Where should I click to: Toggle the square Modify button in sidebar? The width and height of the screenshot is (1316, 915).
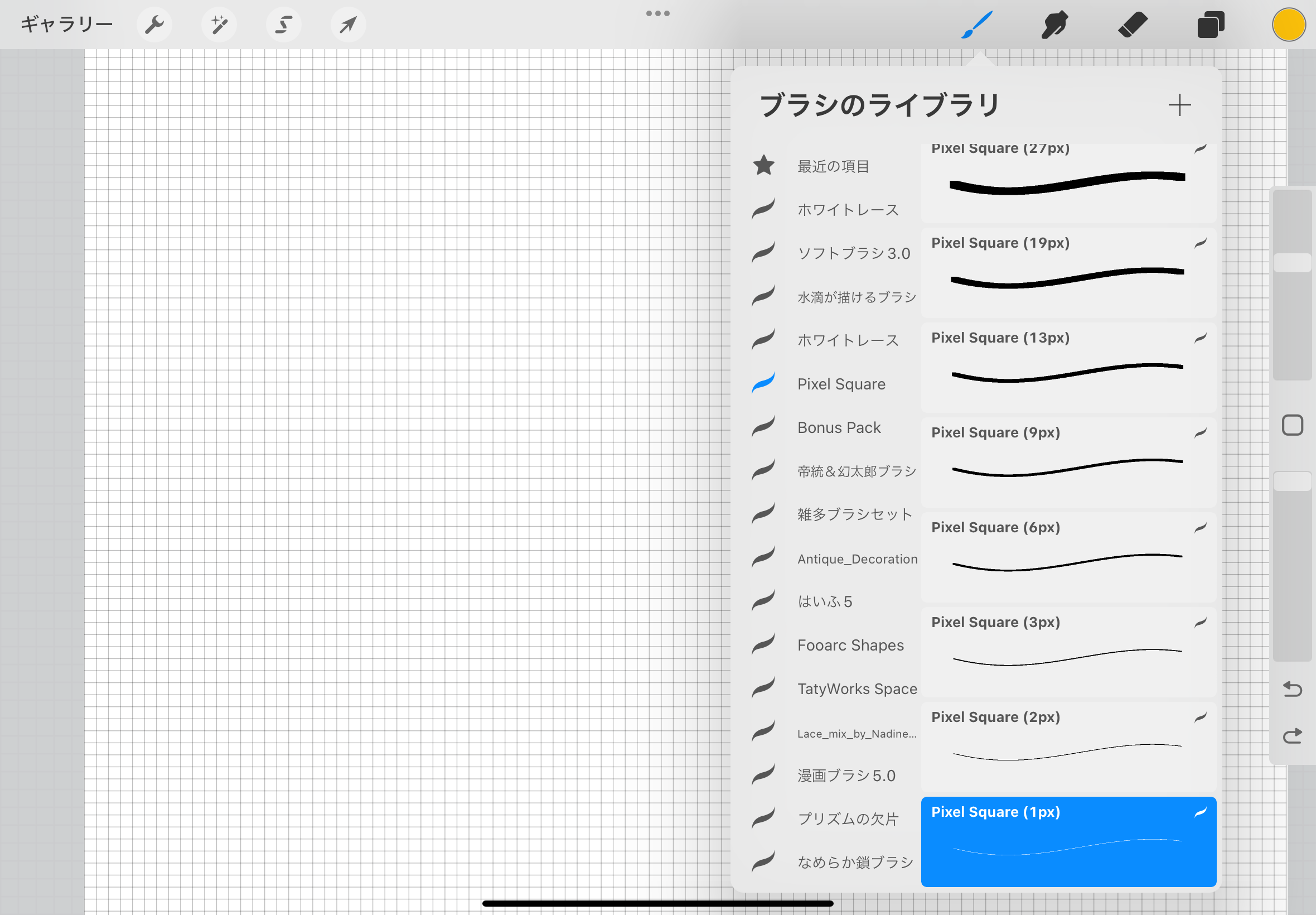pyautogui.click(x=1292, y=425)
